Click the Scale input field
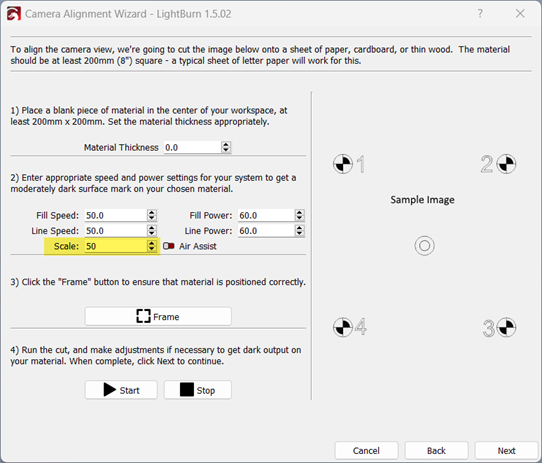 pyautogui.click(x=116, y=246)
